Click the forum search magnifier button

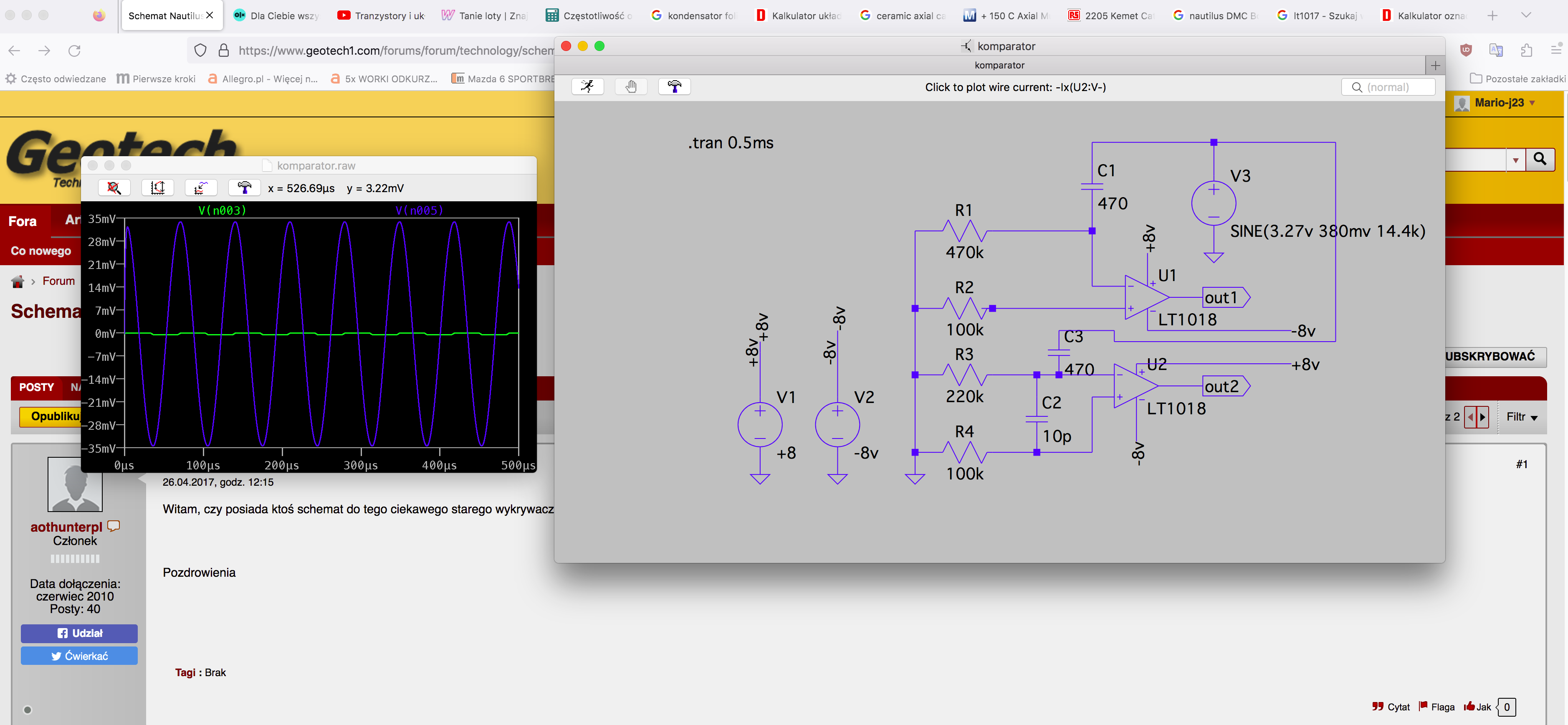click(x=1540, y=160)
